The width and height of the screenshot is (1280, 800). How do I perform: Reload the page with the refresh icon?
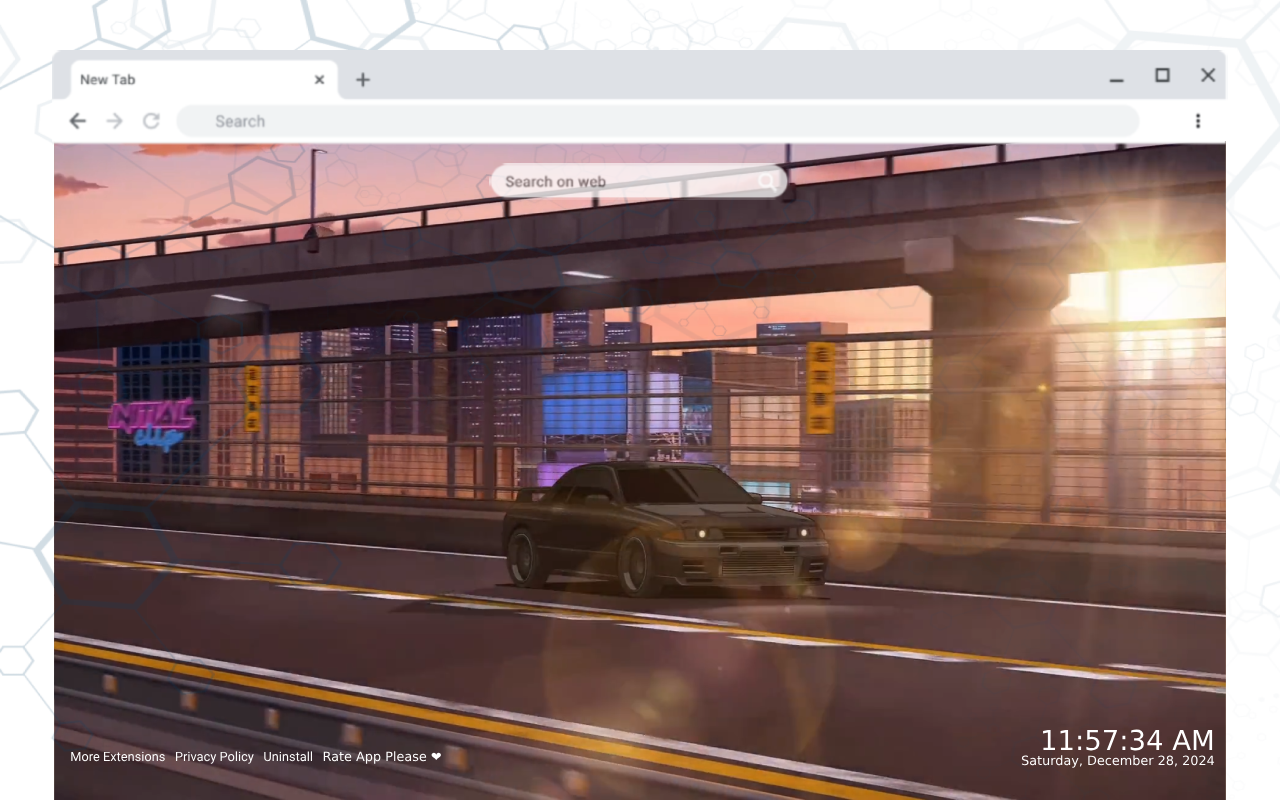click(x=151, y=121)
